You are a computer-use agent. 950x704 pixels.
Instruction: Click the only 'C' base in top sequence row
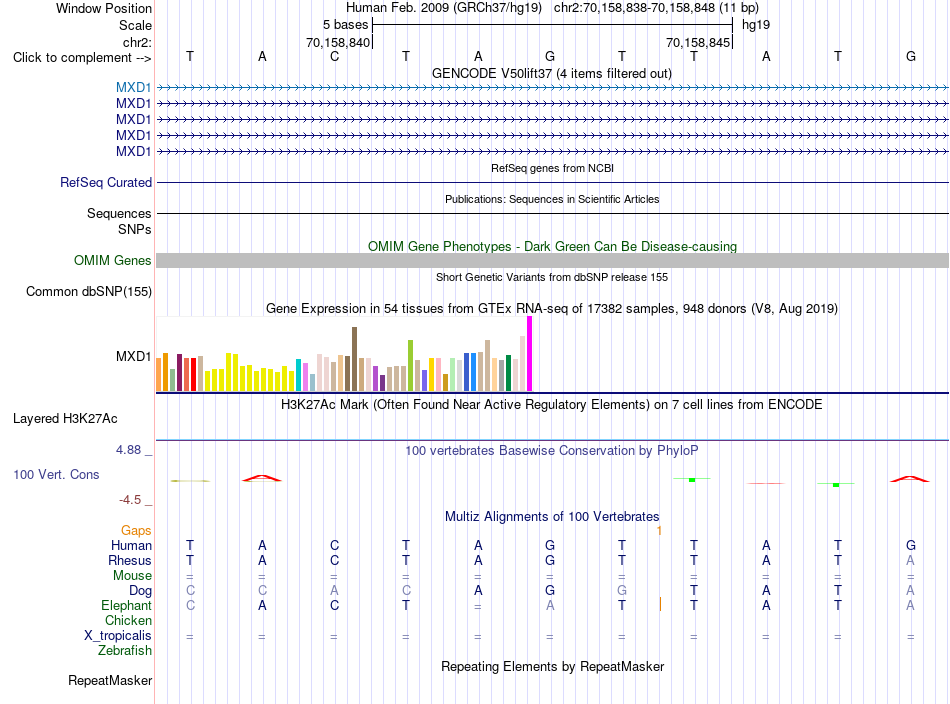[334, 56]
